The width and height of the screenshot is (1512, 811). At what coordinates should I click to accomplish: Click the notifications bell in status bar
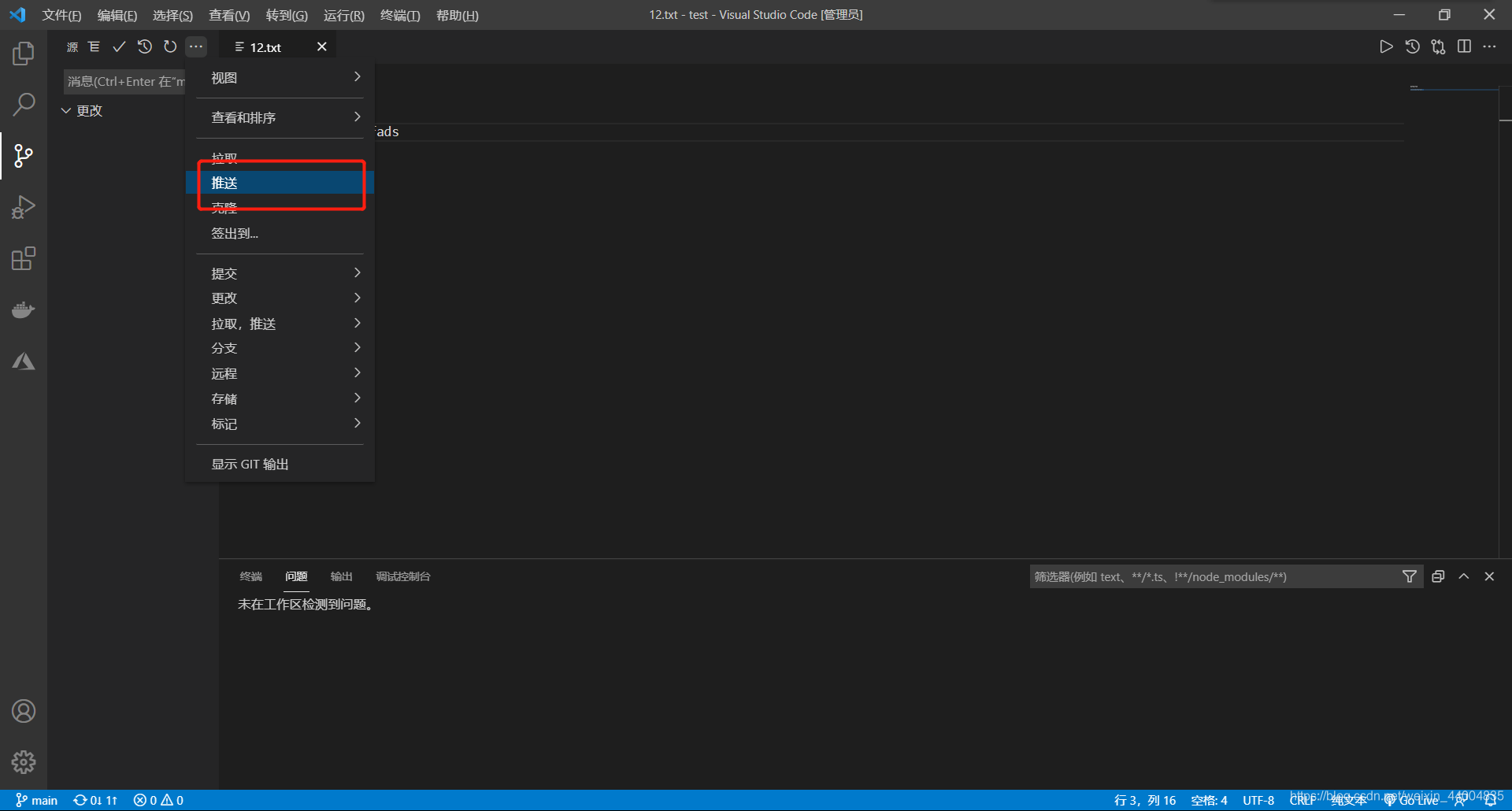pyautogui.click(x=1491, y=800)
